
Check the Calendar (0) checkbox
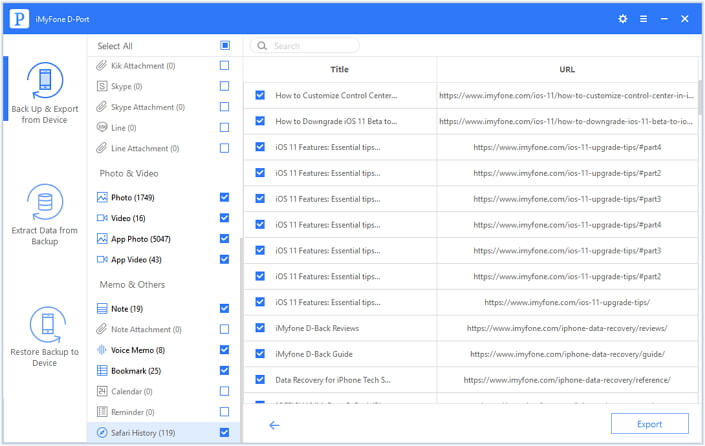point(224,391)
